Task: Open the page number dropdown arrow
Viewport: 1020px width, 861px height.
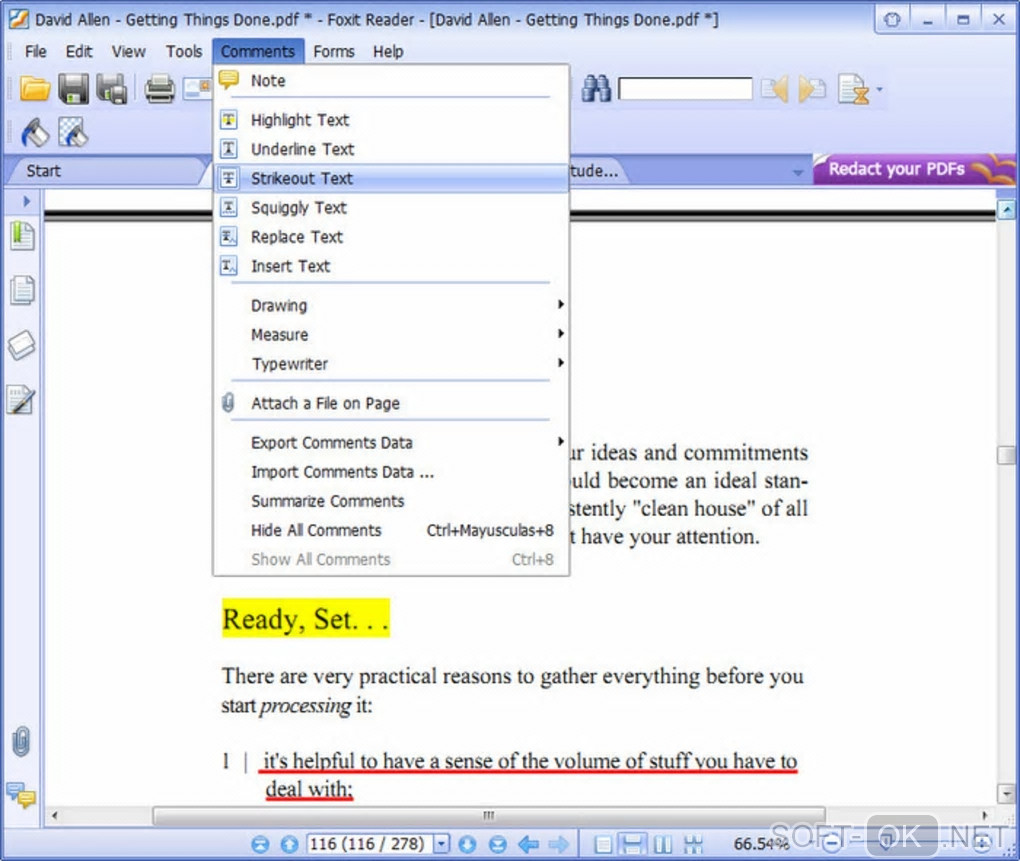Action: [x=442, y=844]
